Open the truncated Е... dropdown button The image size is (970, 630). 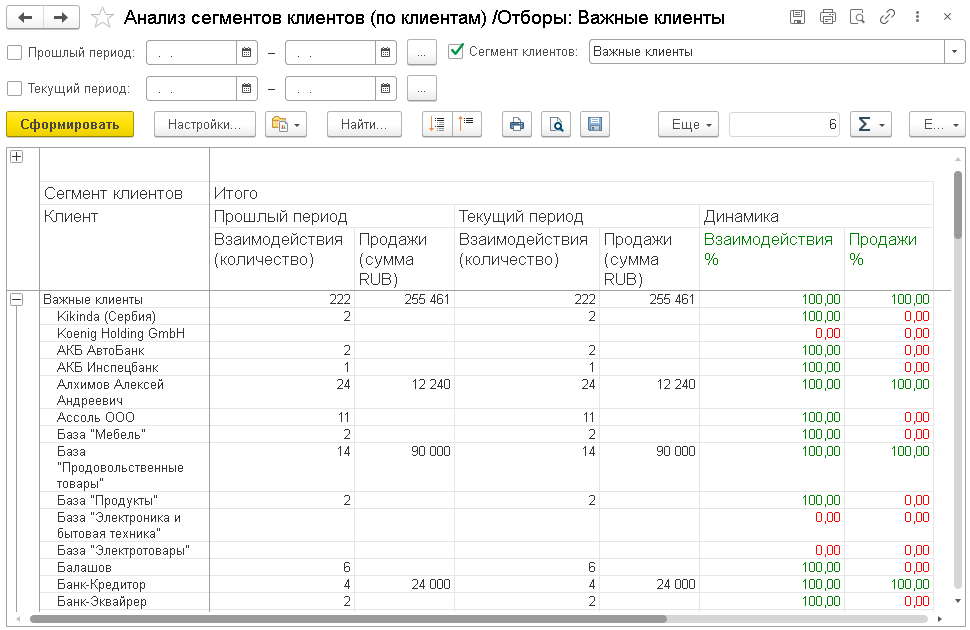[x=937, y=124]
